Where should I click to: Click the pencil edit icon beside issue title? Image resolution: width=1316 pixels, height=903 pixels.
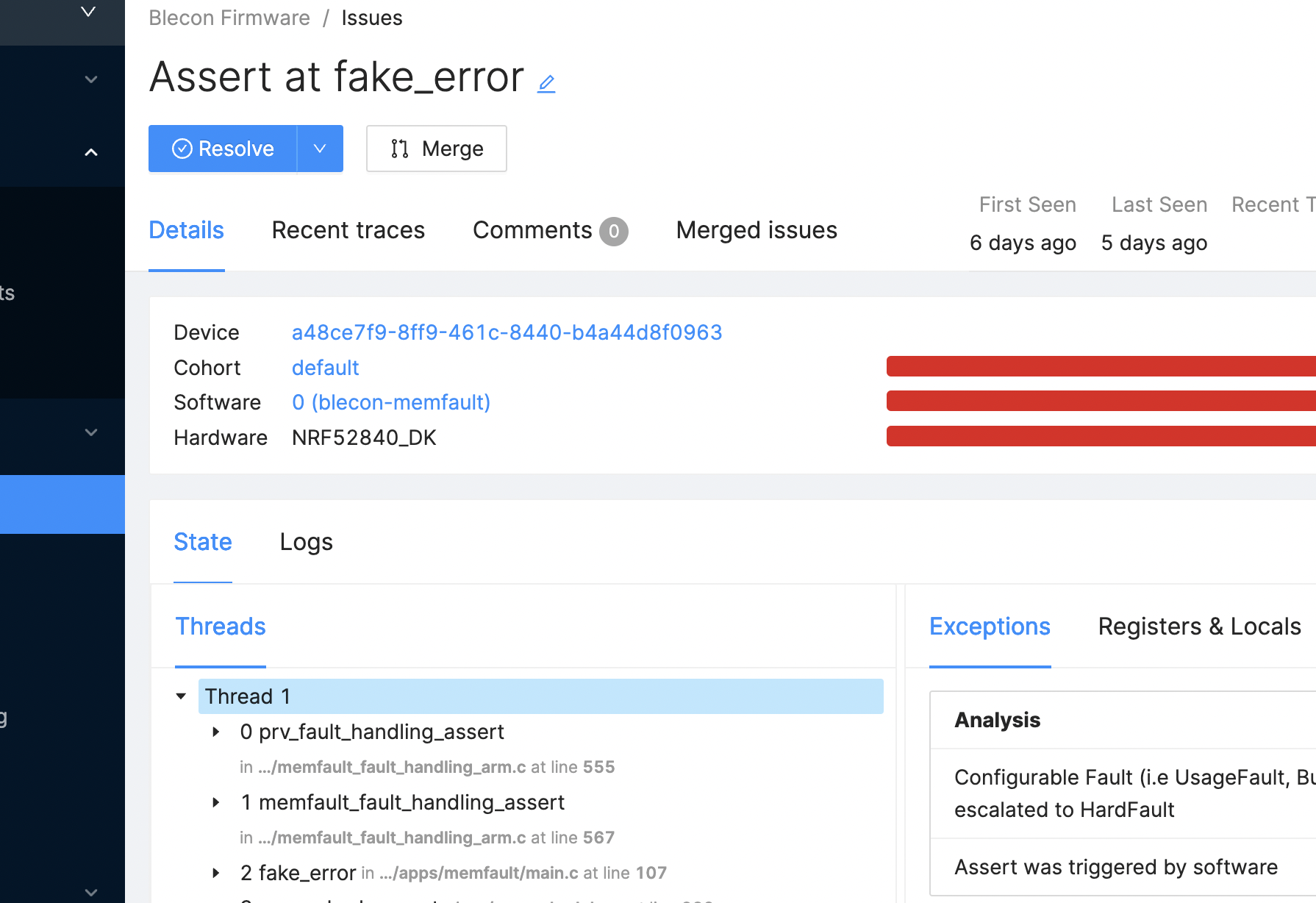click(x=546, y=84)
